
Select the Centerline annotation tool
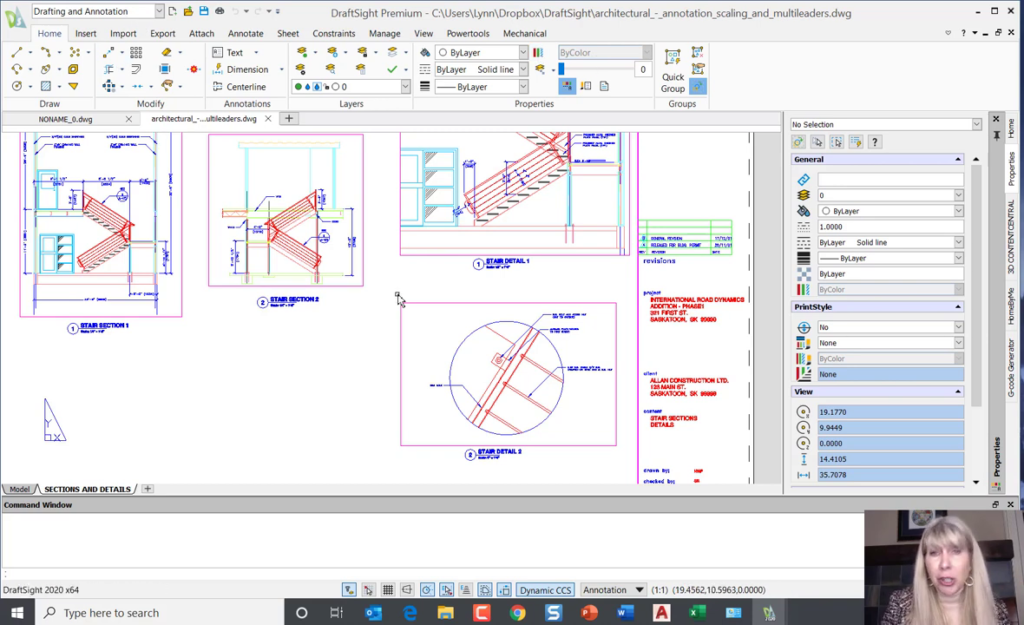click(248, 86)
